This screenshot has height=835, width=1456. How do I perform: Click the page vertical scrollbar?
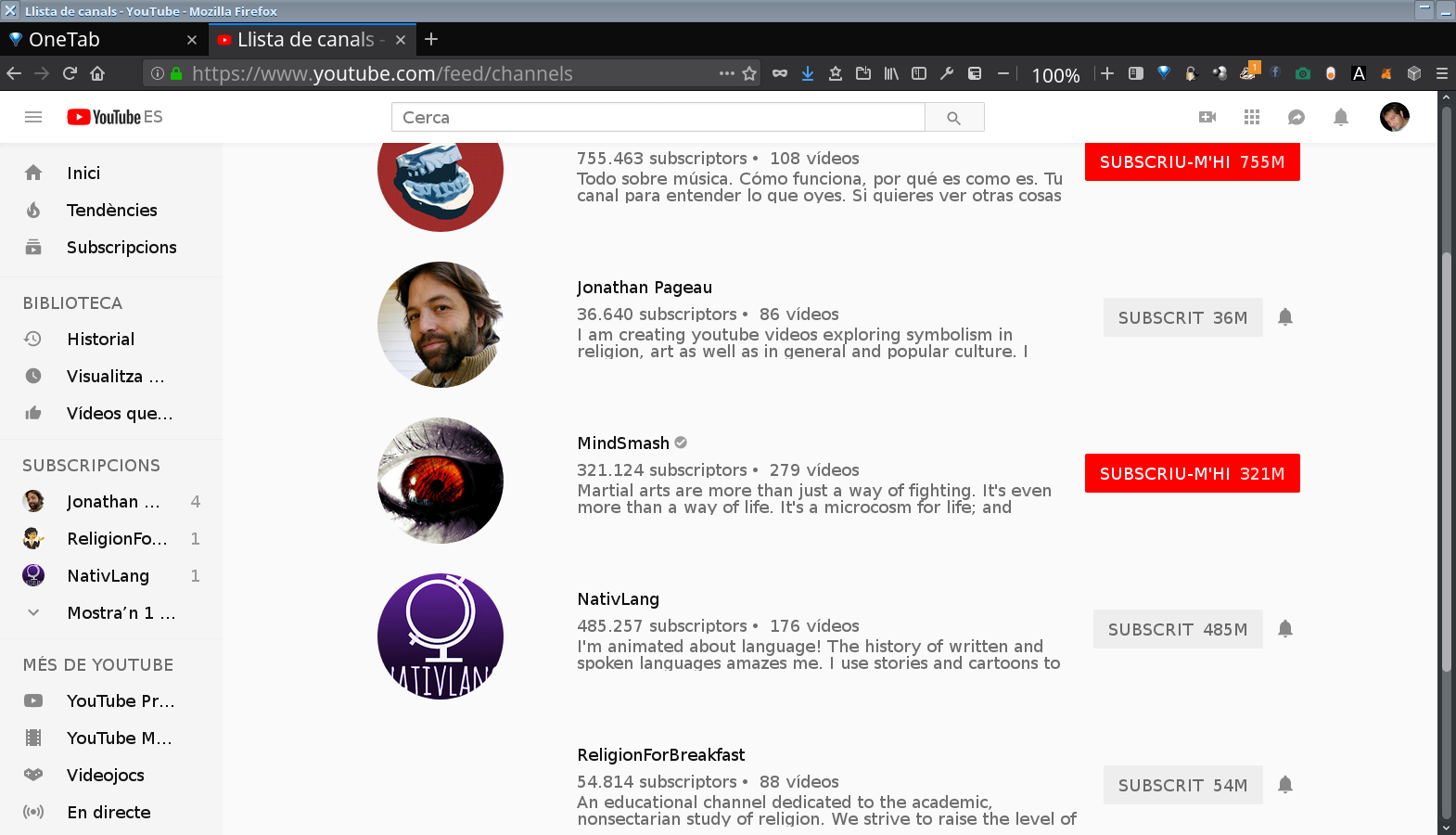click(1446, 462)
